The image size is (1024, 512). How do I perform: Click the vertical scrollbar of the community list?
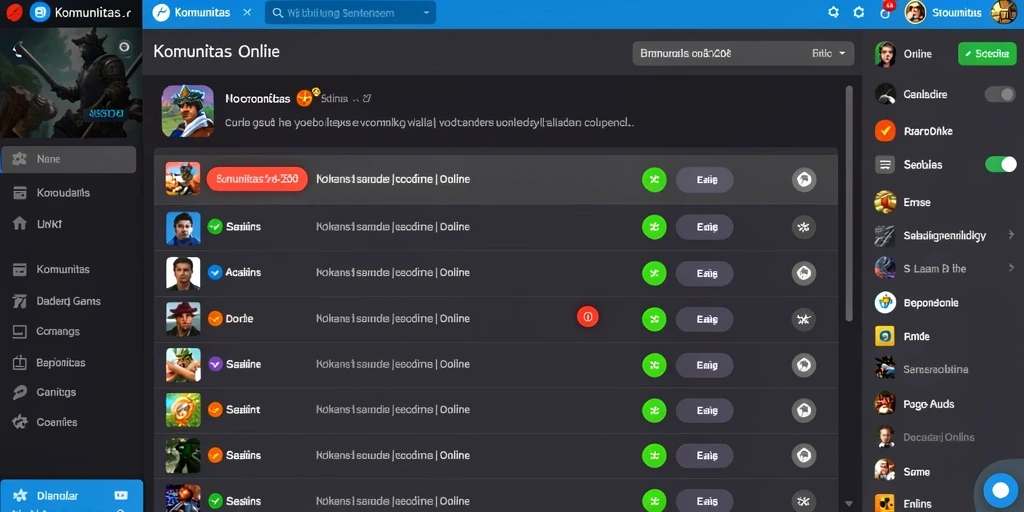[848, 202]
